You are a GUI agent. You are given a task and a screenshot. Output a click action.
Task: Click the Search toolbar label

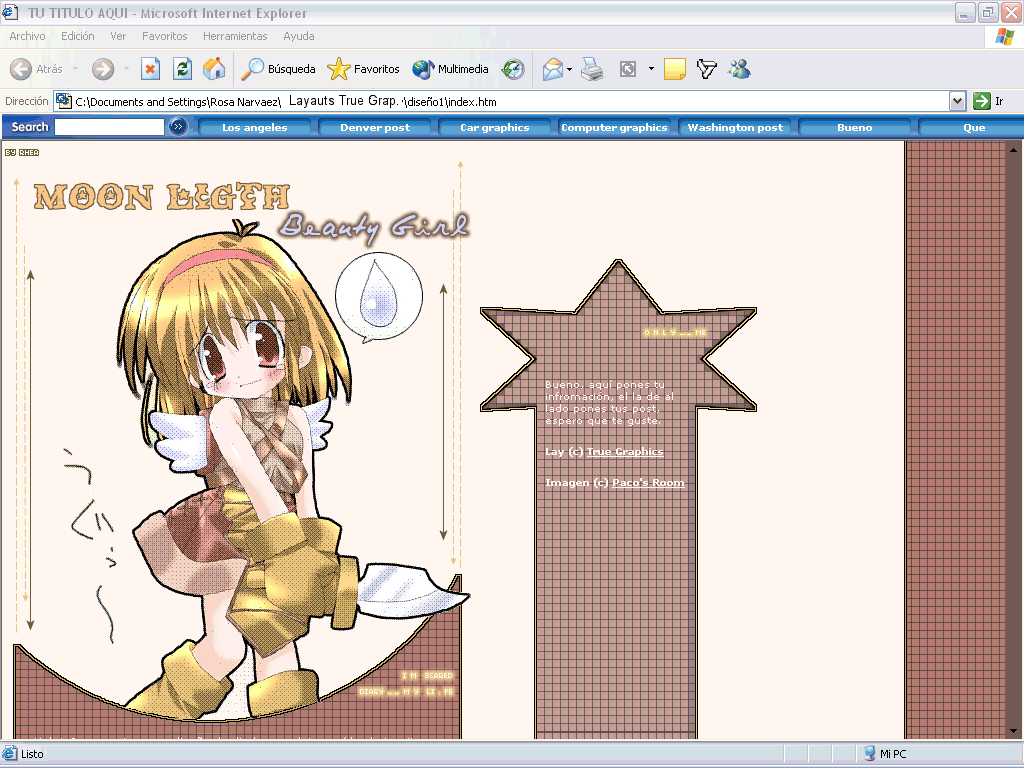pos(30,127)
